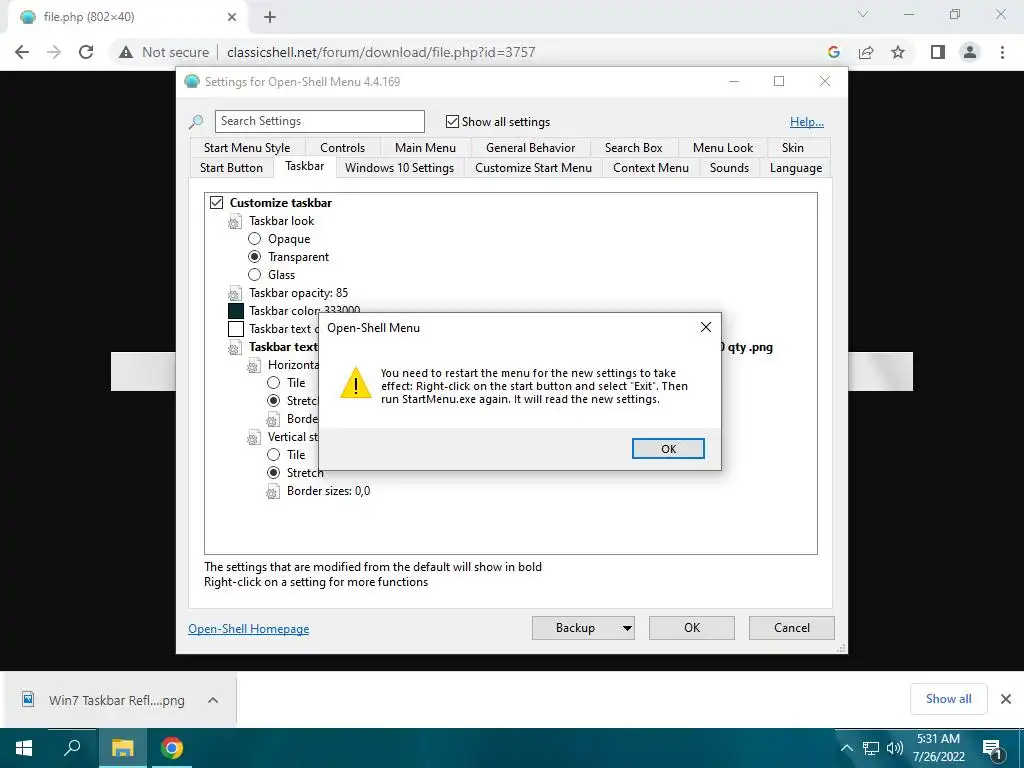Expand download item menu for Win7 Taskbar Refl png
This screenshot has width=1024, height=768.
click(212, 700)
